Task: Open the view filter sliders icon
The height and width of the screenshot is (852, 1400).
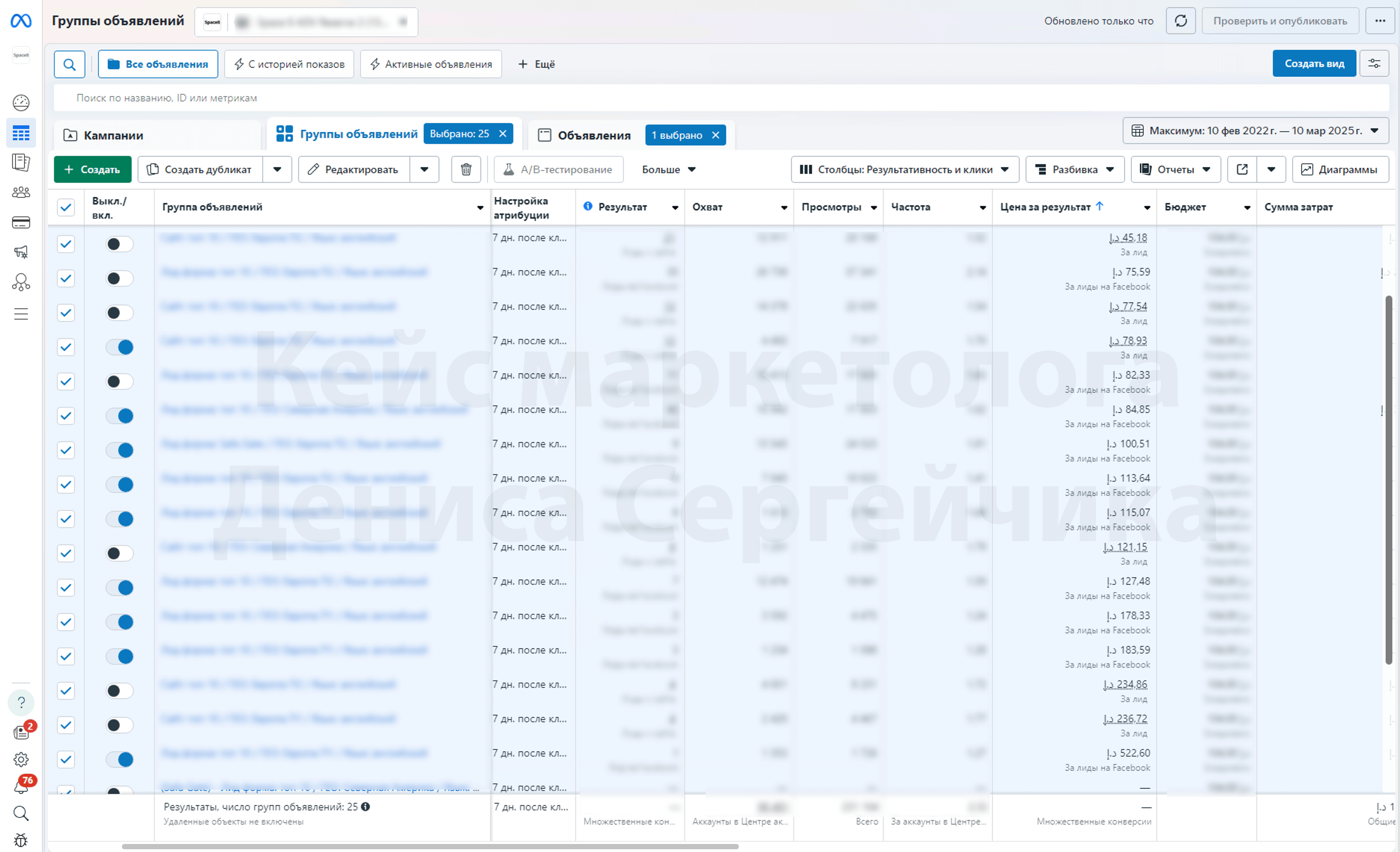Action: click(1375, 64)
